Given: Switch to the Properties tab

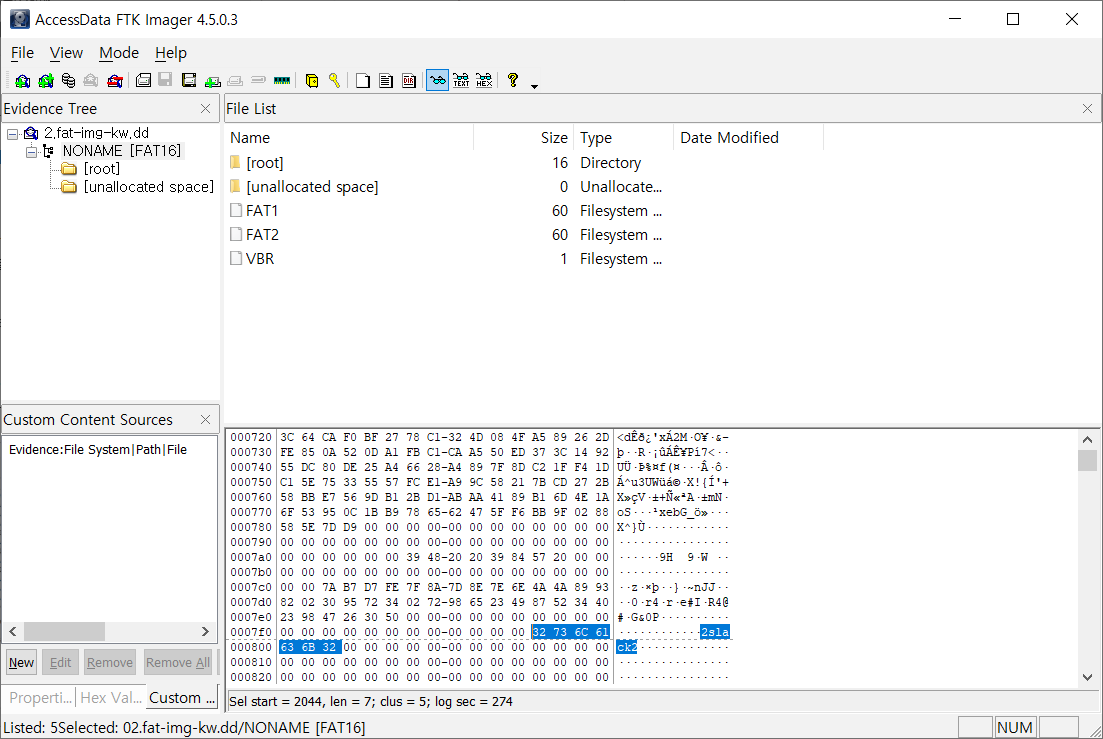Looking at the screenshot, I should [x=40, y=698].
